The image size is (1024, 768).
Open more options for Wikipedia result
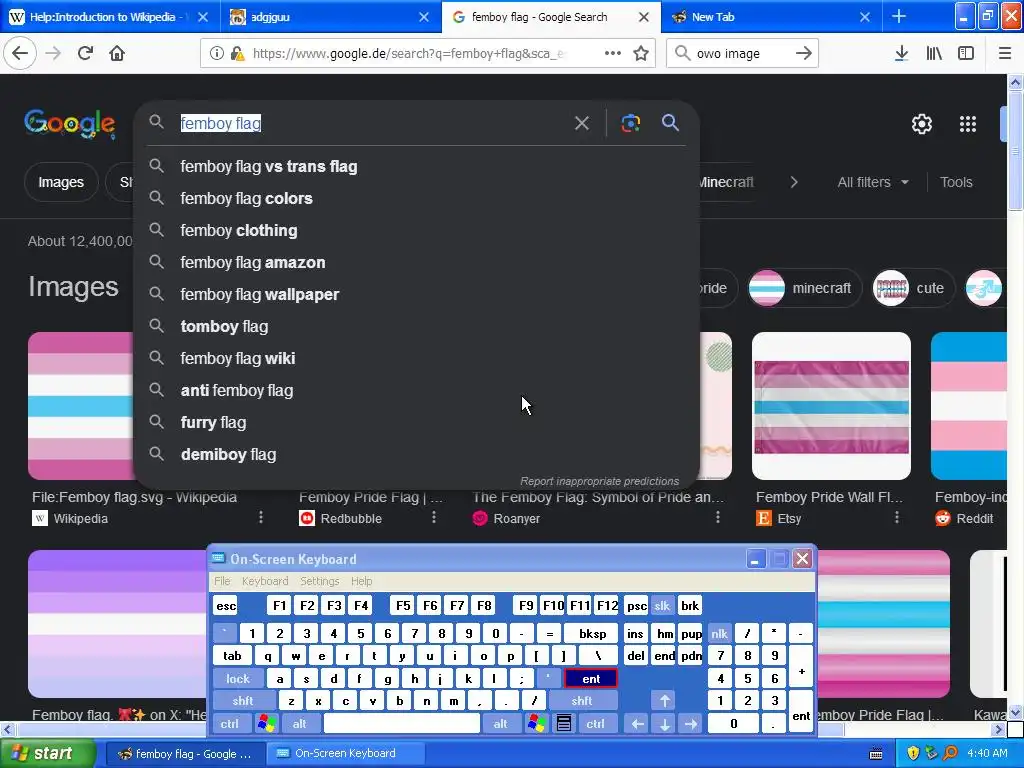pyautogui.click(x=261, y=517)
